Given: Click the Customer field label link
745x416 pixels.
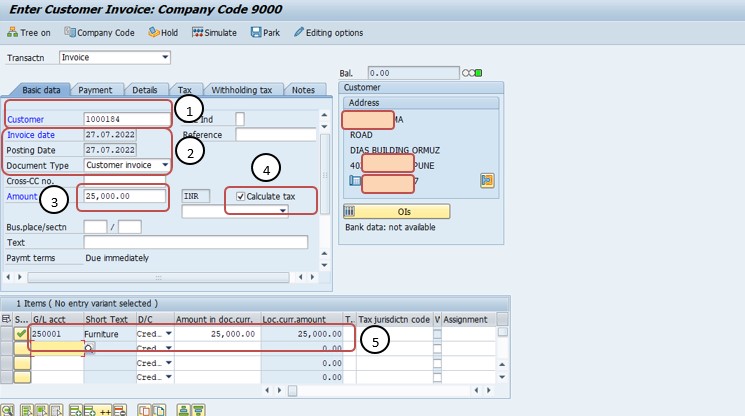Looking at the screenshot, I should pyautogui.click(x=26, y=119).
